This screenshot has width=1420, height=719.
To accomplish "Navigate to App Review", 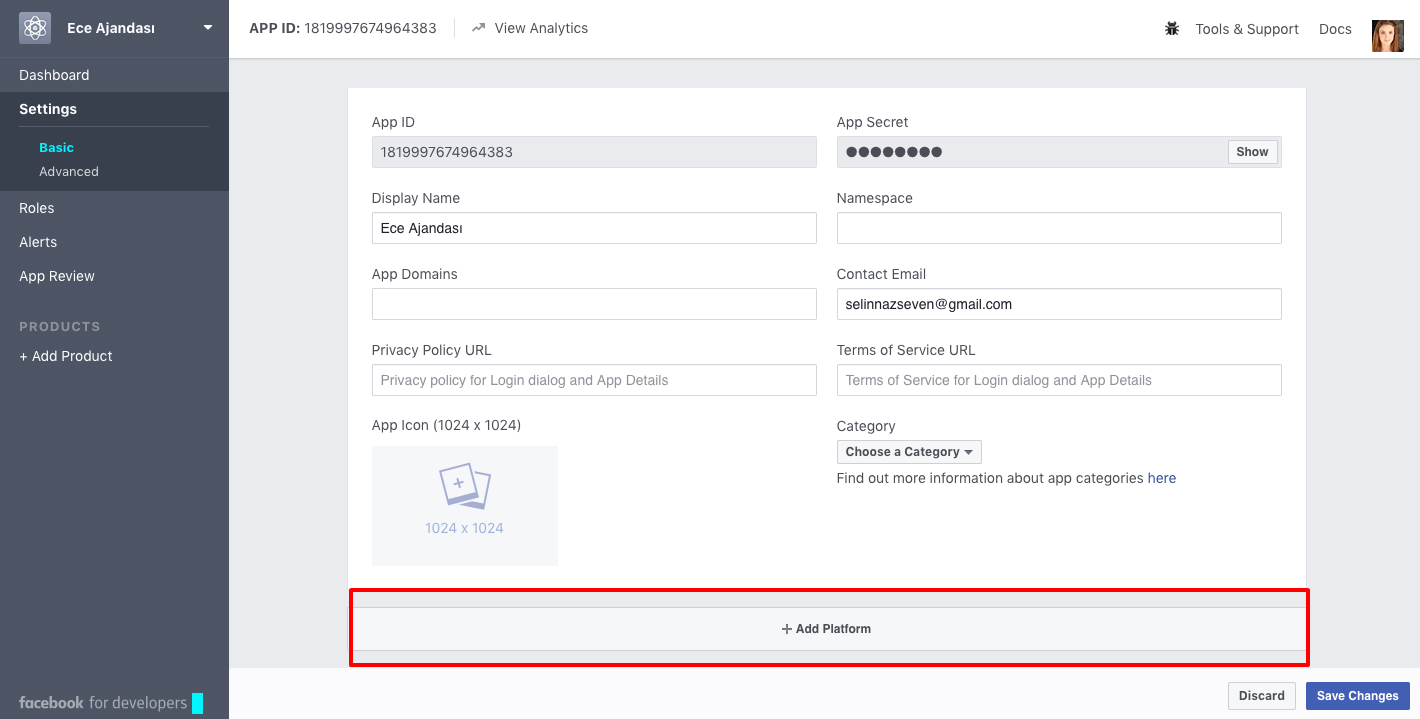I will tap(57, 276).
